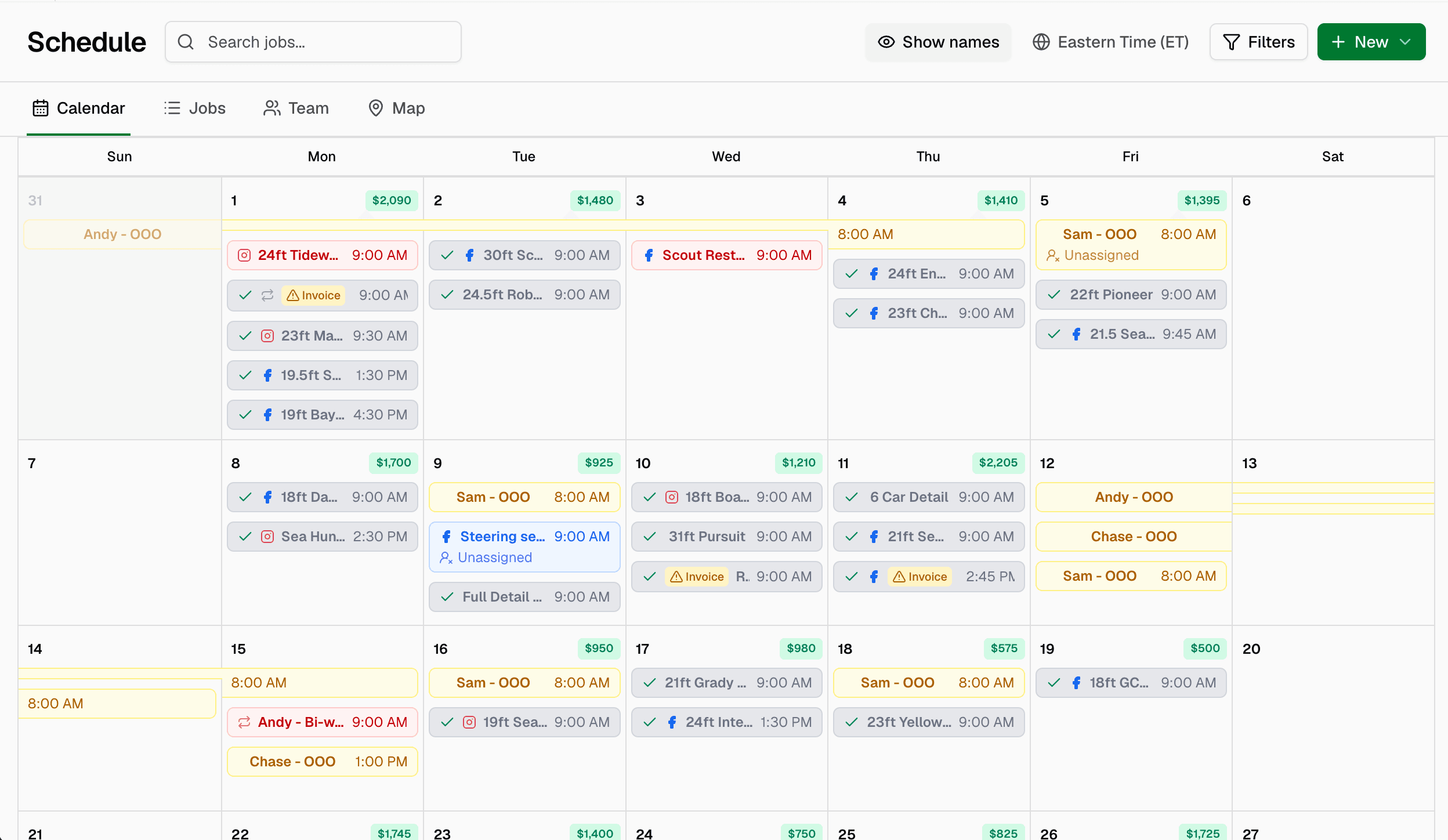
Task: Click Instagram icon on Sea Hun... job
Action: coord(267,537)
